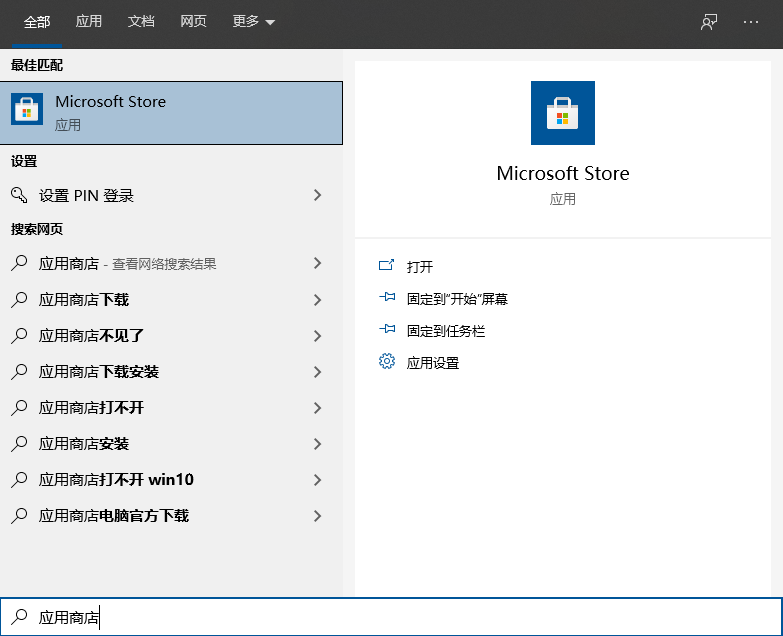Select web suggestion 应用商店电脑官方下载
Viewport: 783px width, 636px height.
click(x=171, y=516)
